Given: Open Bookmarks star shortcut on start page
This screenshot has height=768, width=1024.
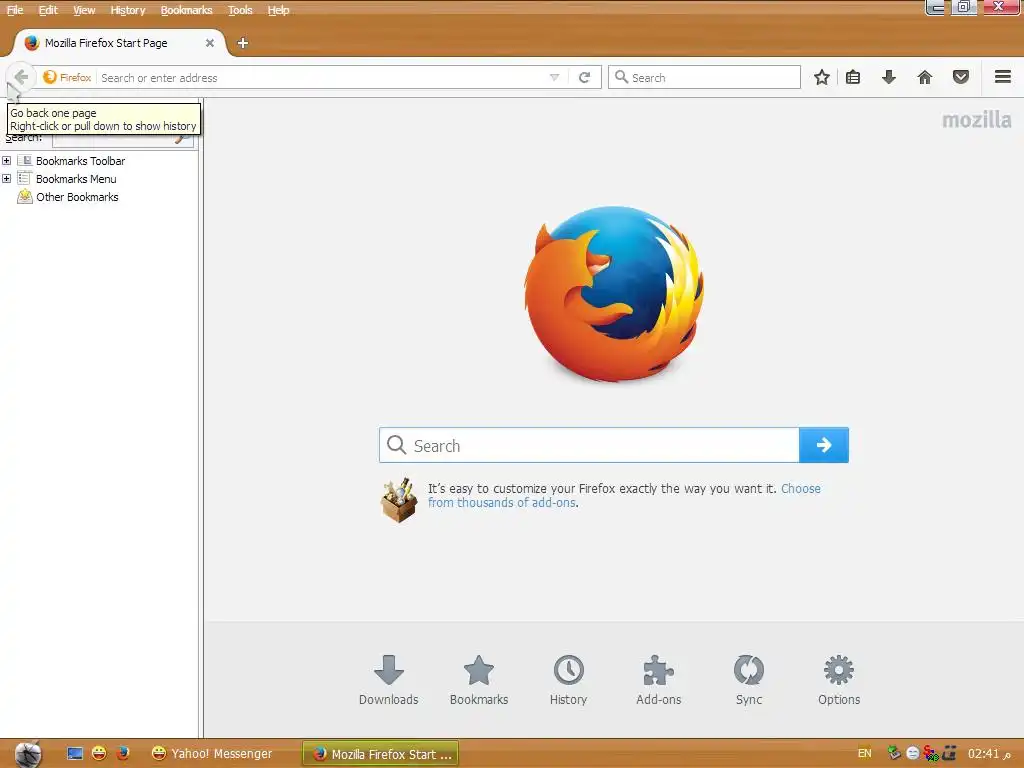Looking at the screenshot, I should (x=479, y=680).
